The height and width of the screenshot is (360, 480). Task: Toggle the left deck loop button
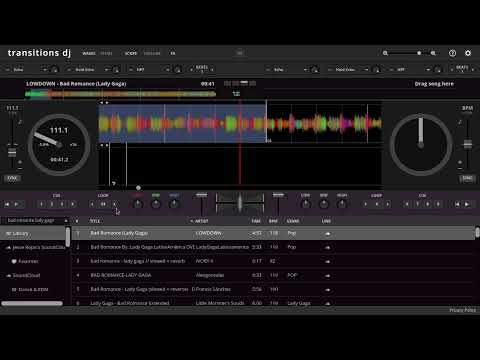103,204
